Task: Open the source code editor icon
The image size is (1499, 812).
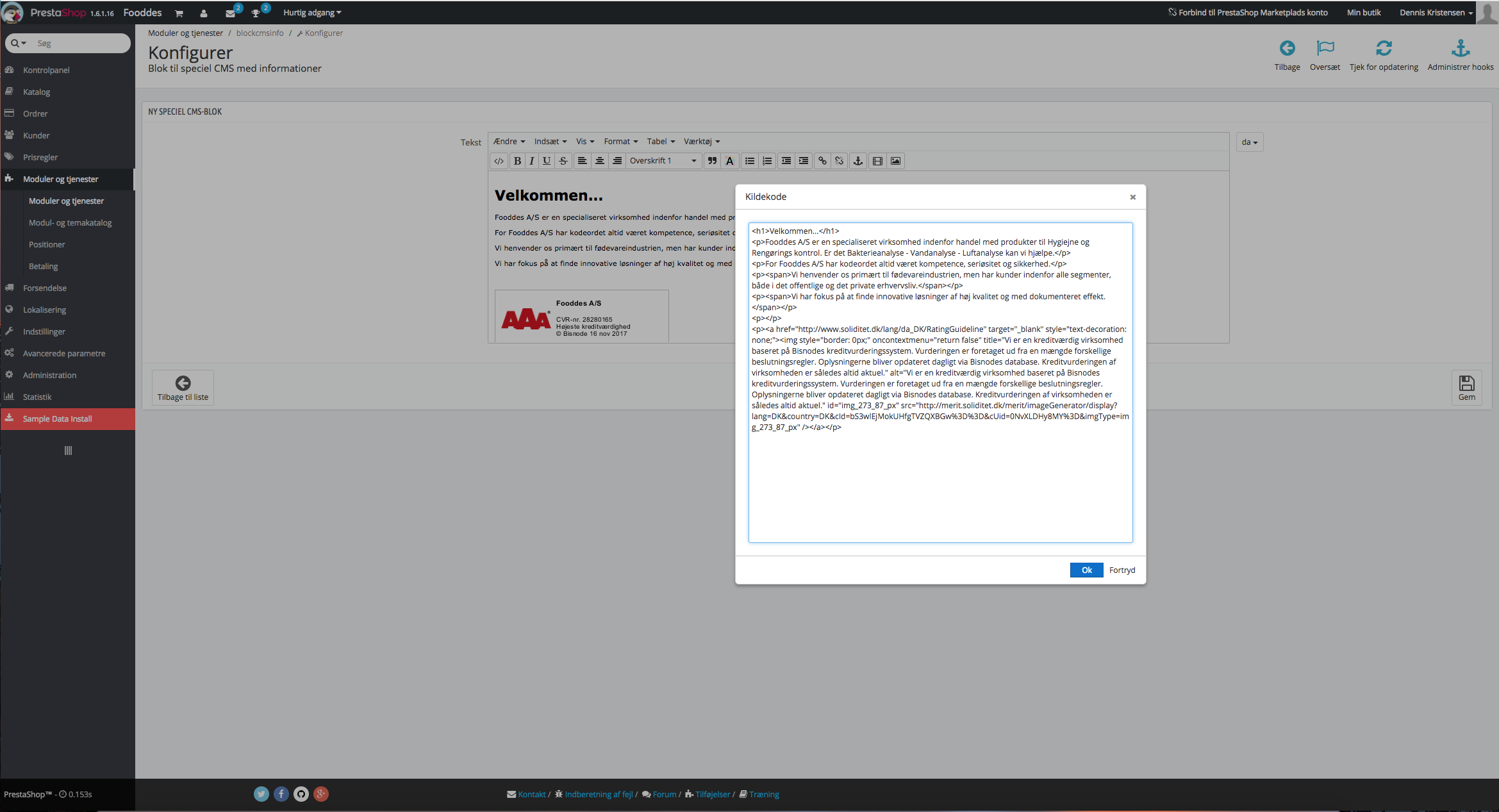Action: 499,161
